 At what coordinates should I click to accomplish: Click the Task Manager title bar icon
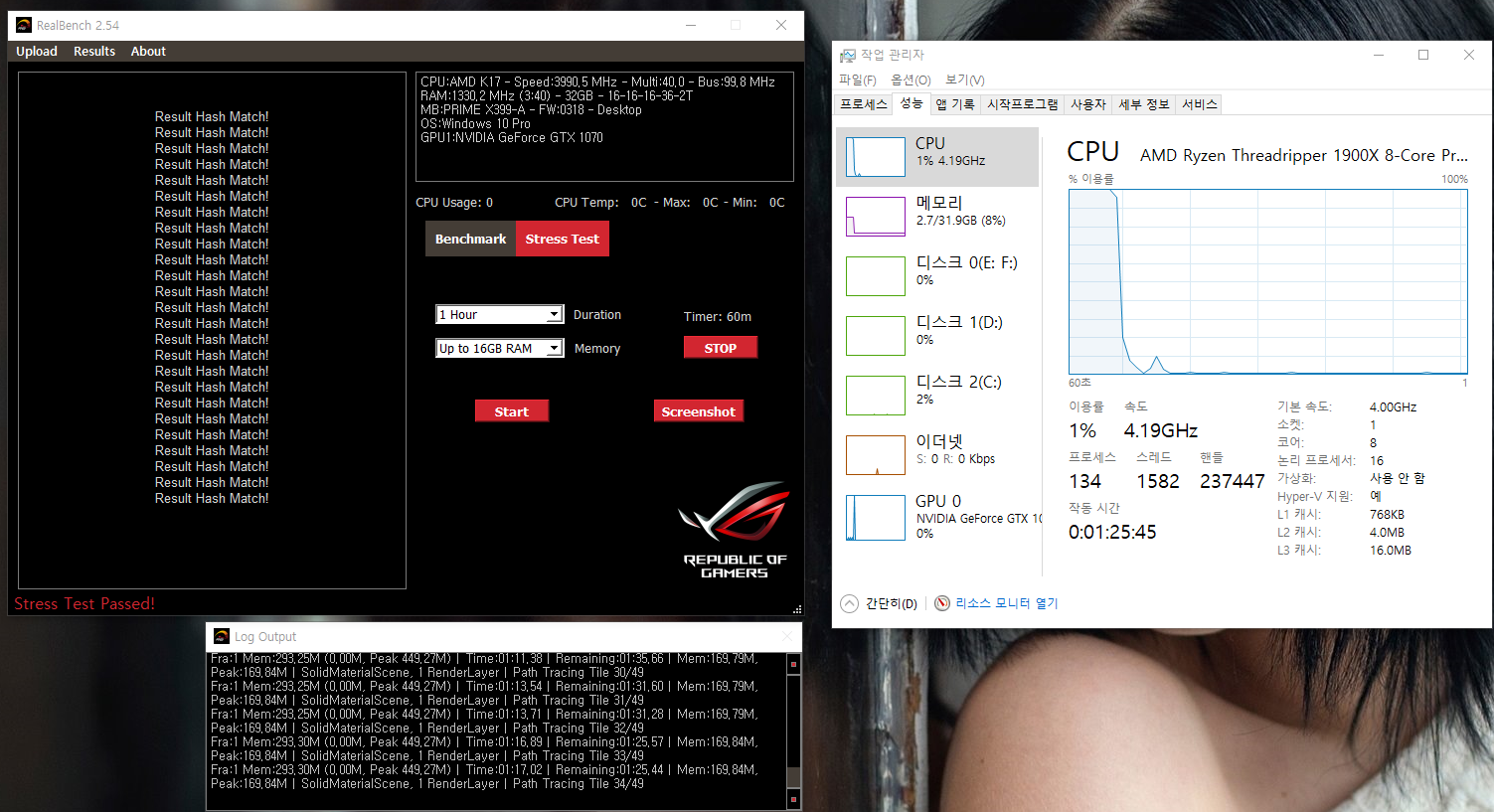pyautogui.click(x=848, y=55)
